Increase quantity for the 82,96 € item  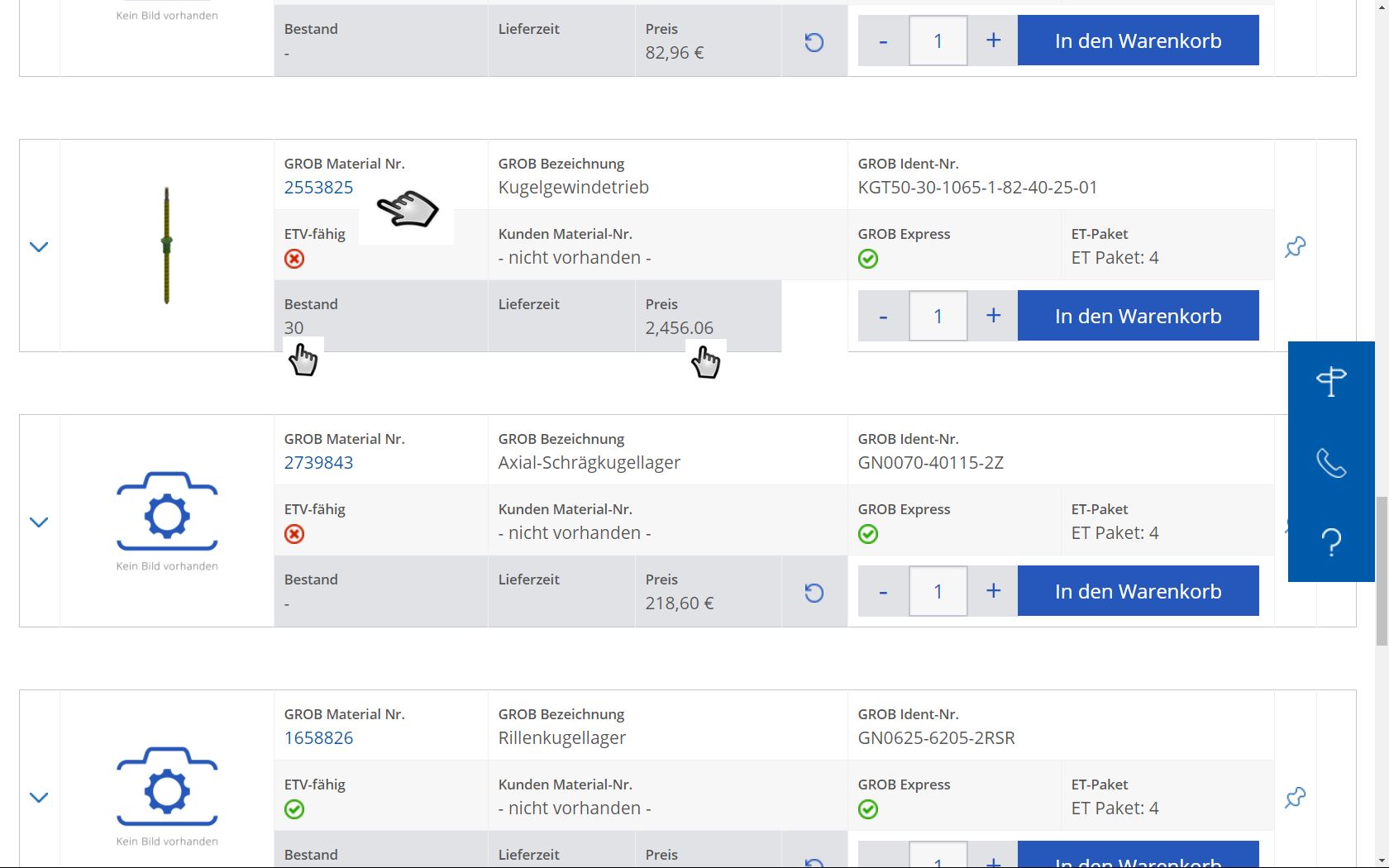tap(993, 40)
